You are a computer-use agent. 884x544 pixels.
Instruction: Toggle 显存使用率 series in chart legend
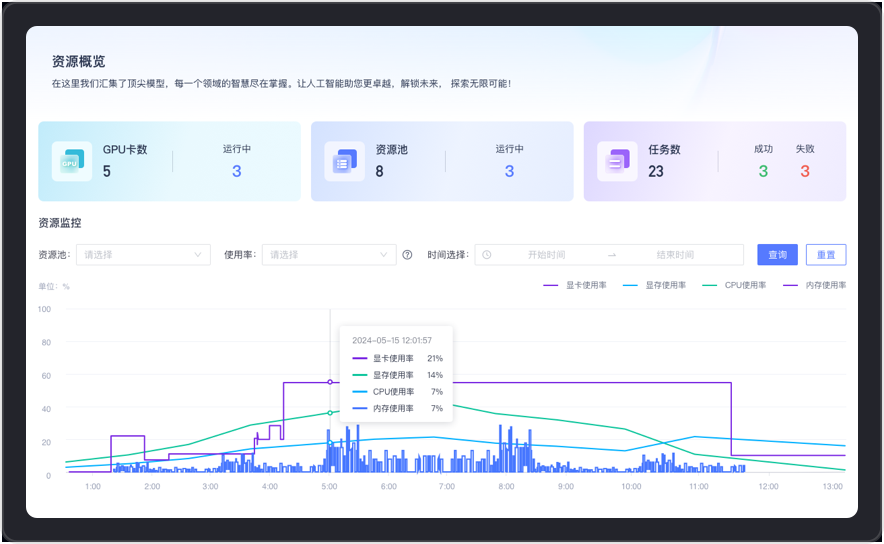(x=655, y=285)
